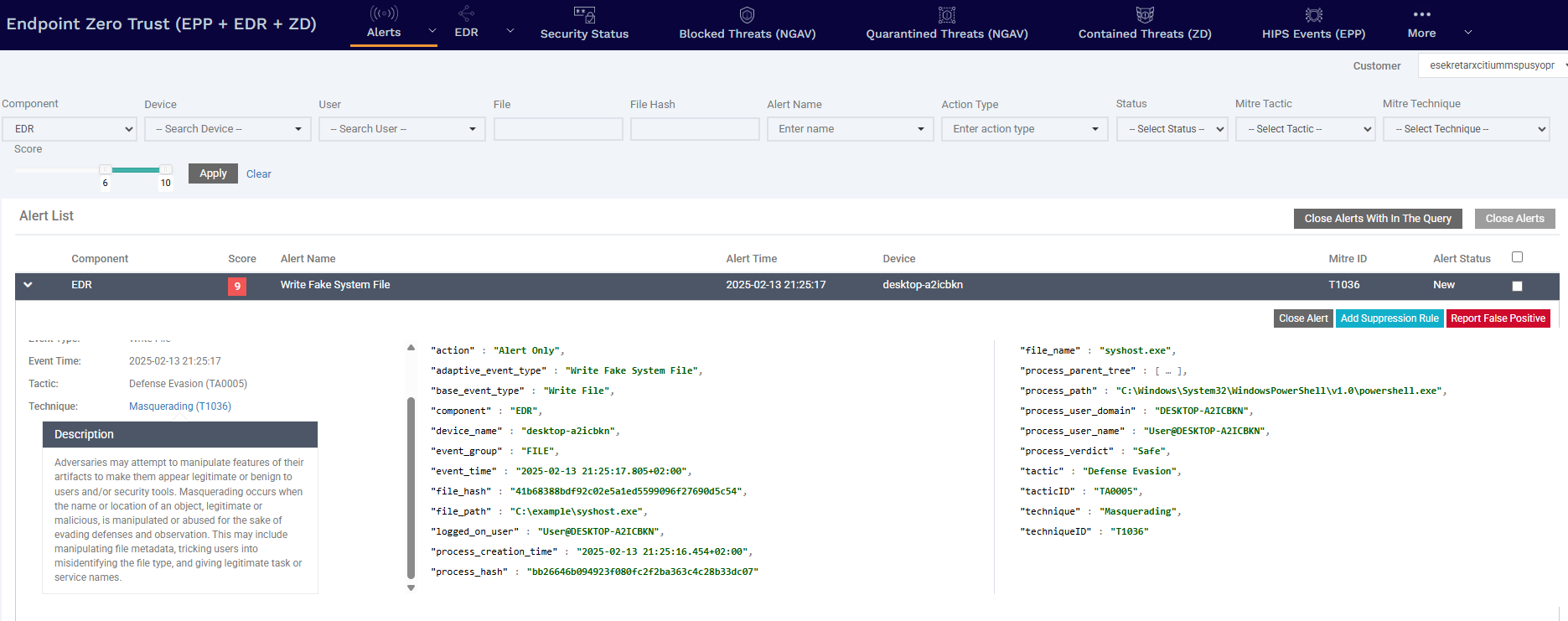The image size is (1568, 621).
Task: Open the Search User dropdown
Action: tap(401, 129)
